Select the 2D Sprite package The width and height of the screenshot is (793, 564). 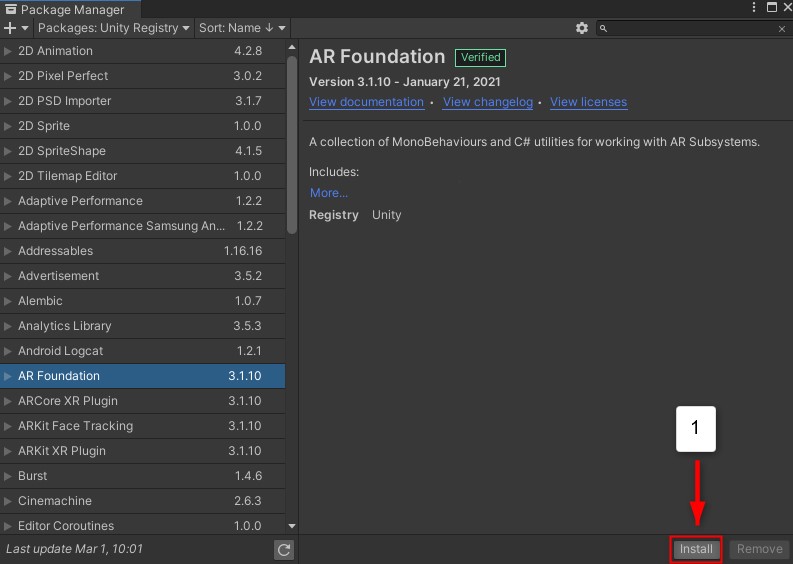tap(143, 126)
